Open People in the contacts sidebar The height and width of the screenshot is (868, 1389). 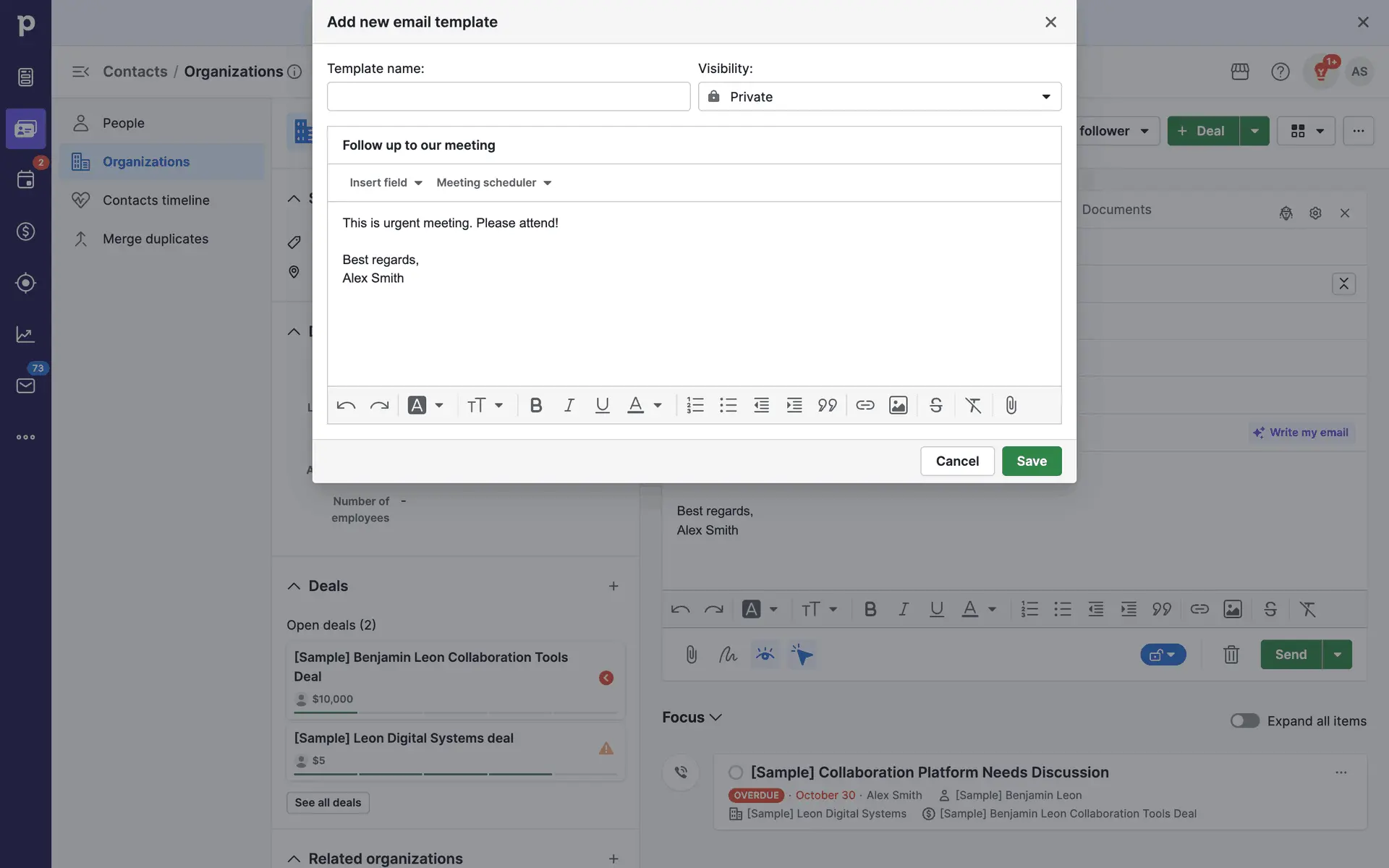124,123
